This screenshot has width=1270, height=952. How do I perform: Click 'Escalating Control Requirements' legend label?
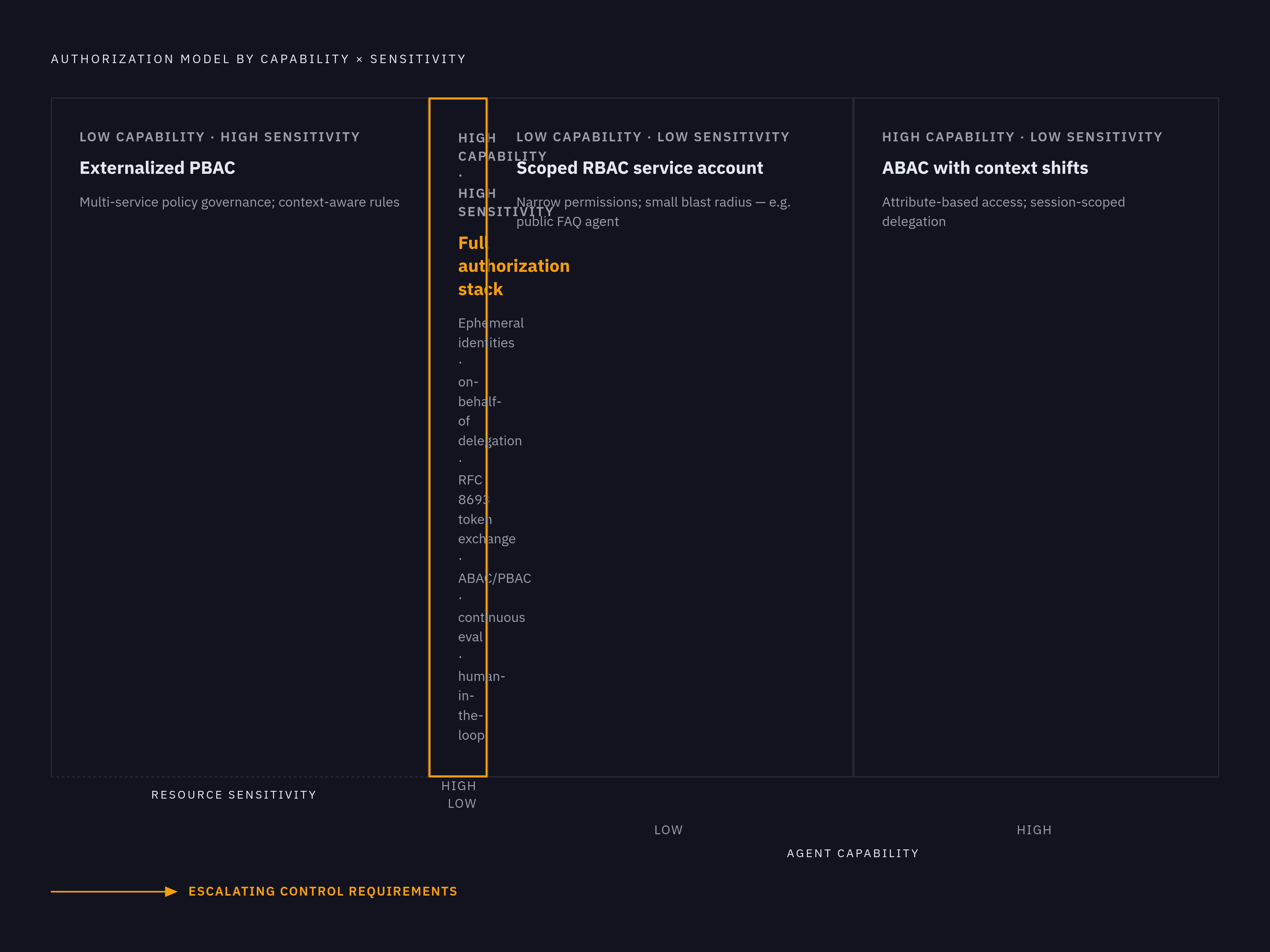pos(323,891)
